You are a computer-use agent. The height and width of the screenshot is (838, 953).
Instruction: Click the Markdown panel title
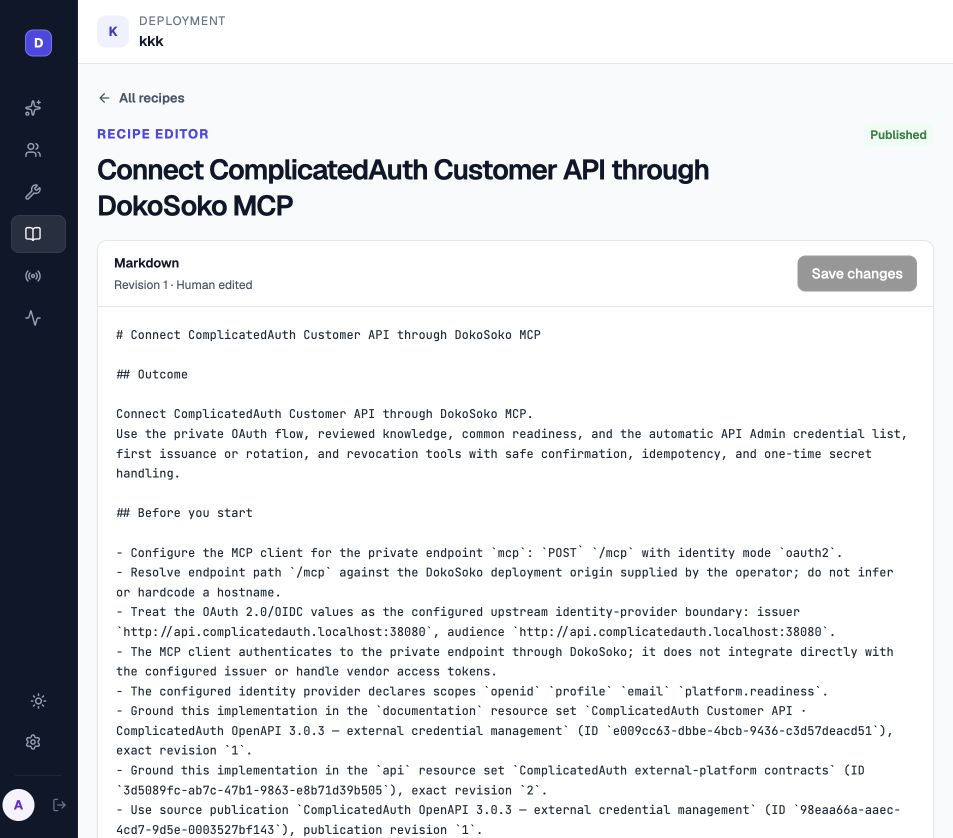(146, 263)
